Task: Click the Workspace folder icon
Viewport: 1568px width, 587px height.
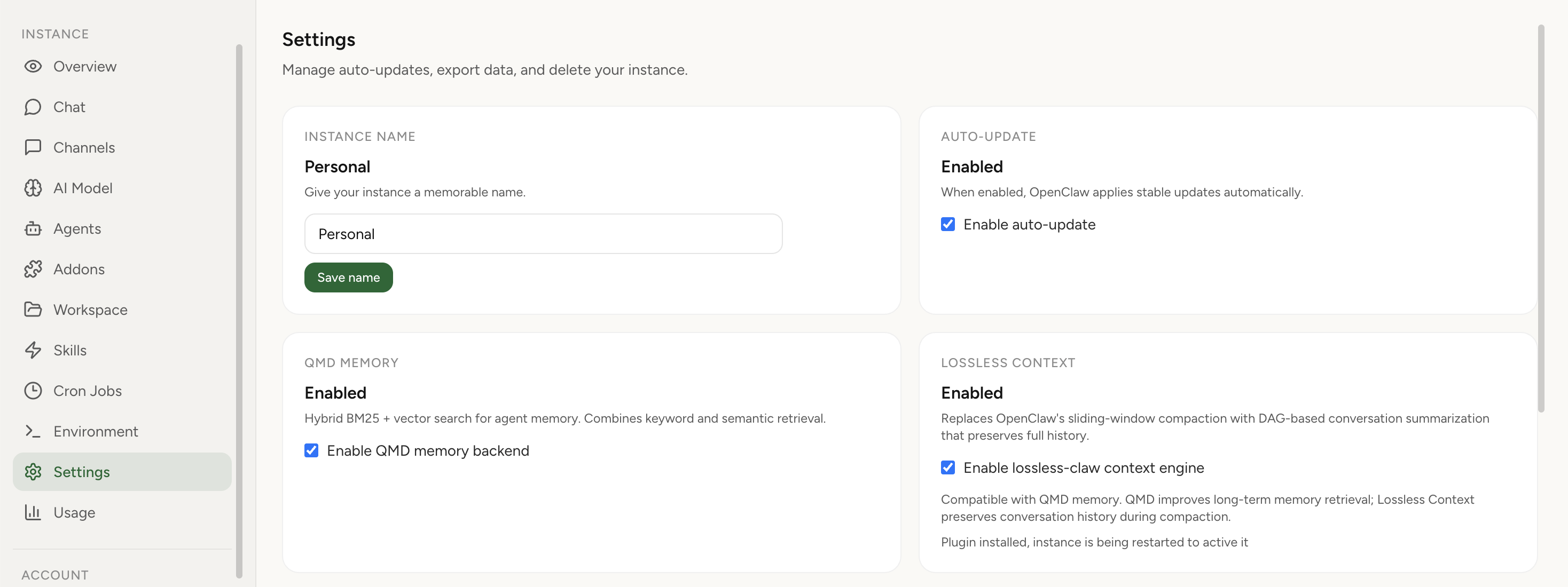Action: coord(34,309)
